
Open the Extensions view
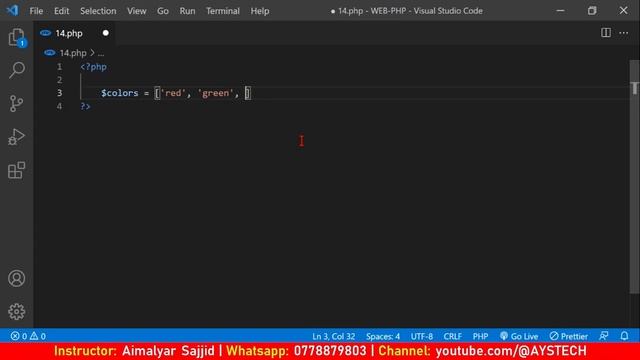pos(16,170)
